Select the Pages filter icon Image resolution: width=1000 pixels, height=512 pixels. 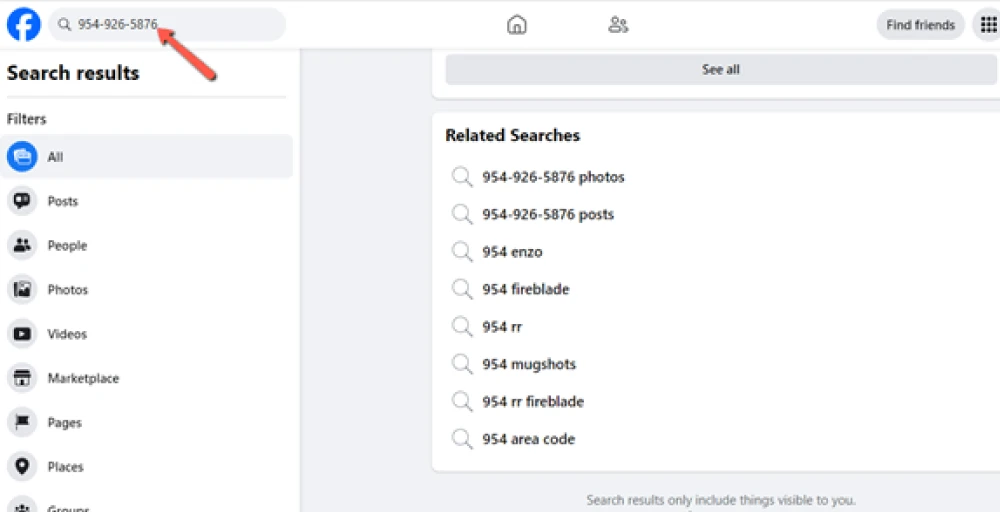(x=22, y=423)
